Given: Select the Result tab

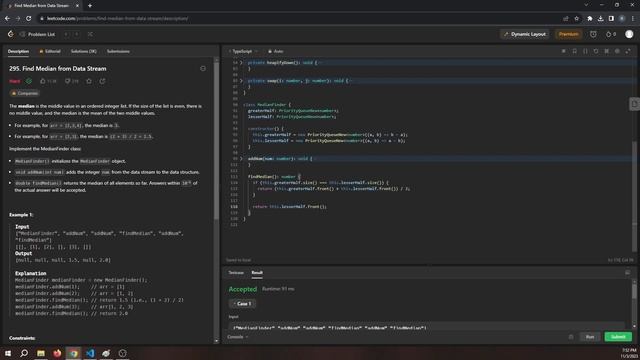Looking at the screenshot, I should [257, 273].
